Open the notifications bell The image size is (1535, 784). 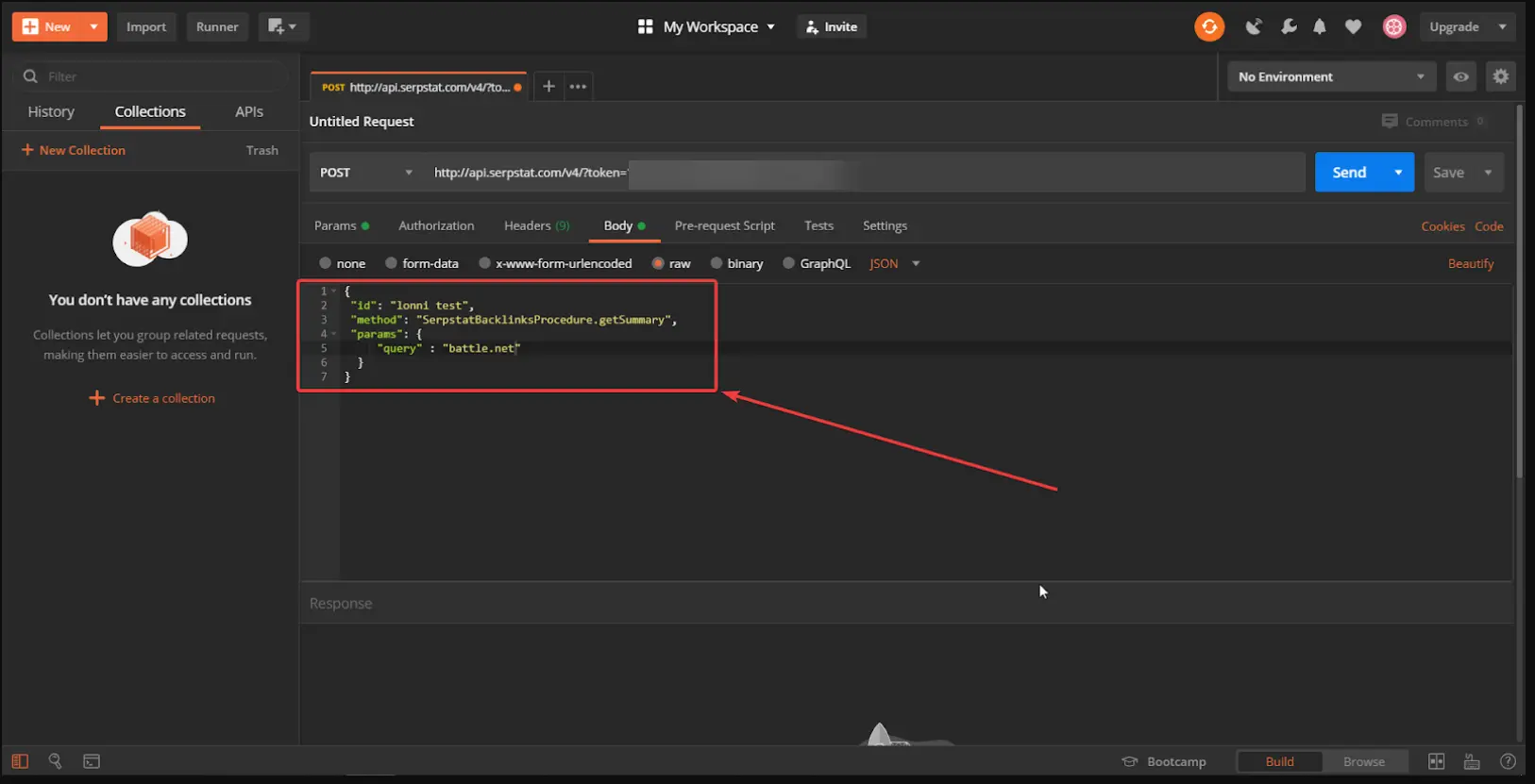tap(1320, 26)
